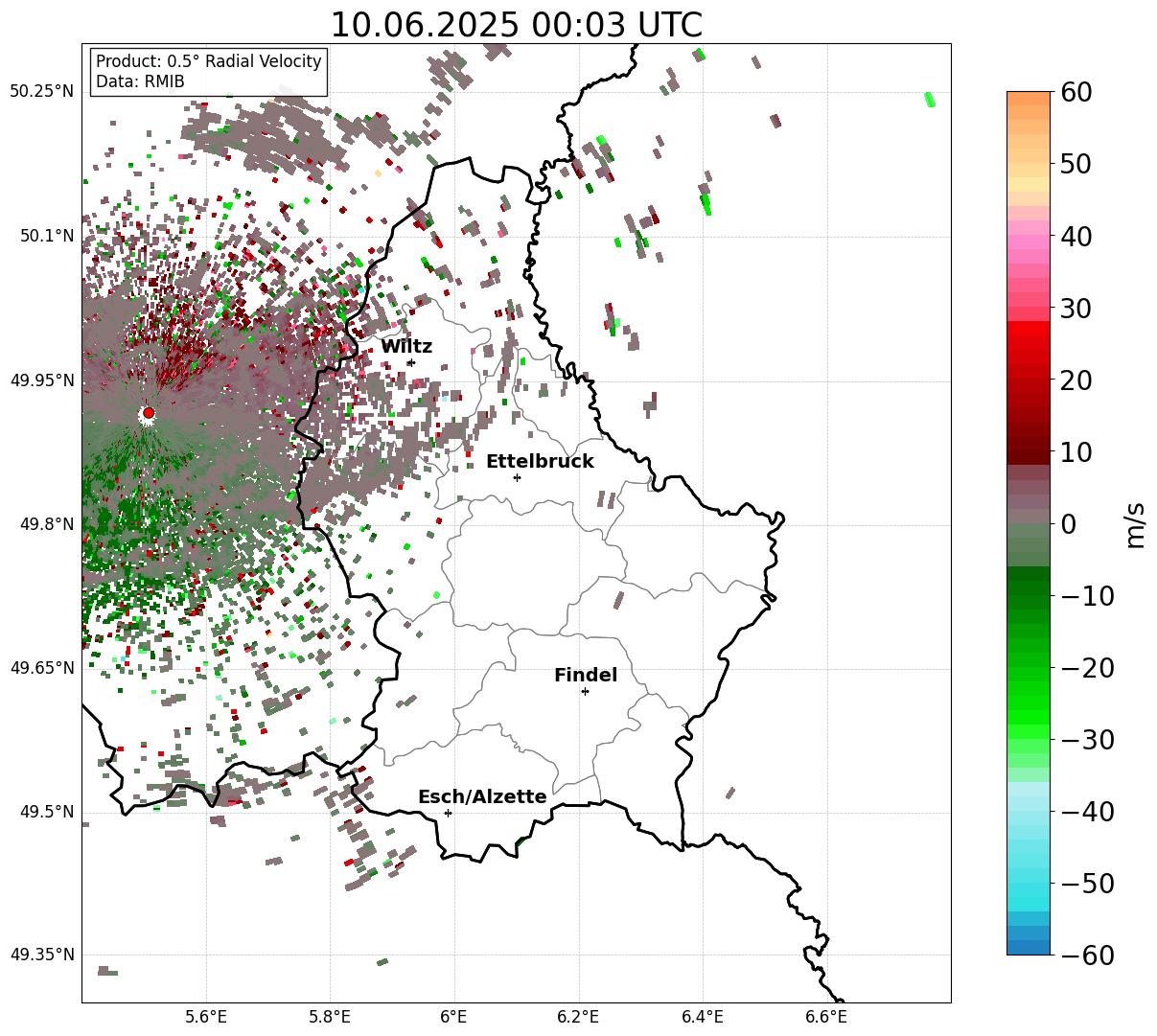1157x1036 pixels.
Task: Click the bright green colorbar band near −25 m/s
Action: [1029, 702]
